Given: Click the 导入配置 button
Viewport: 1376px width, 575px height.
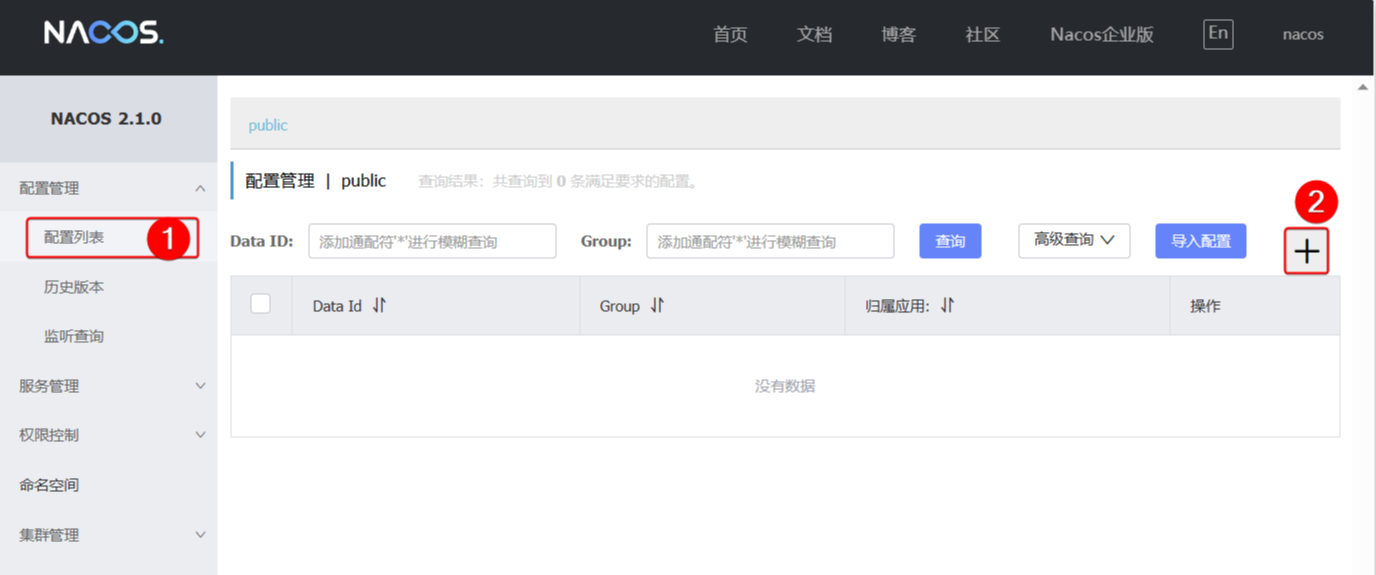Looking at the screenshot, I should [1201, 241].
